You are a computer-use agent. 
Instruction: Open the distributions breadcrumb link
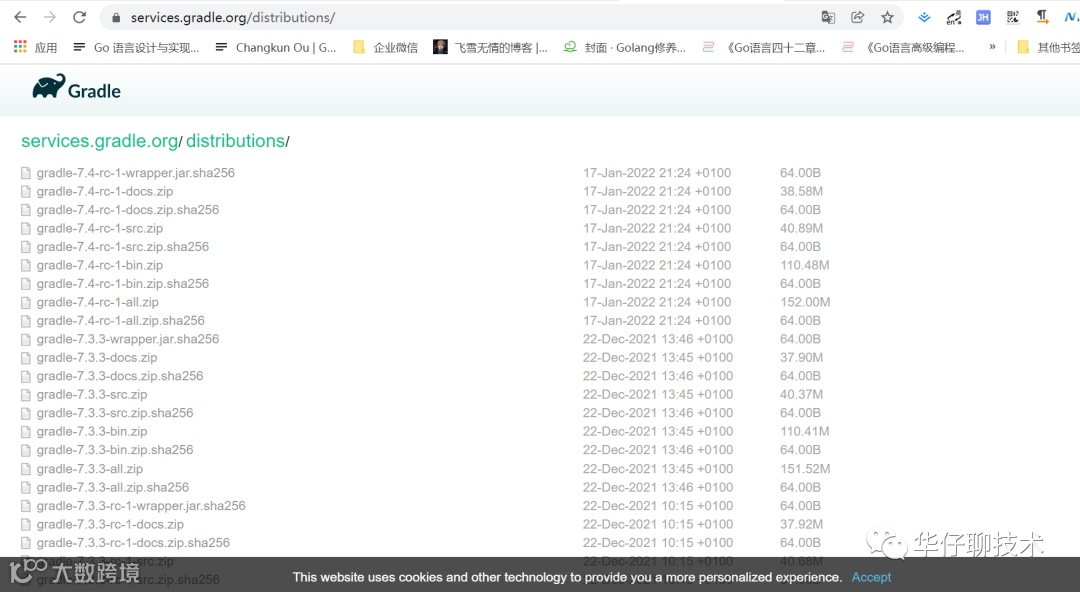tap(235, 141)
